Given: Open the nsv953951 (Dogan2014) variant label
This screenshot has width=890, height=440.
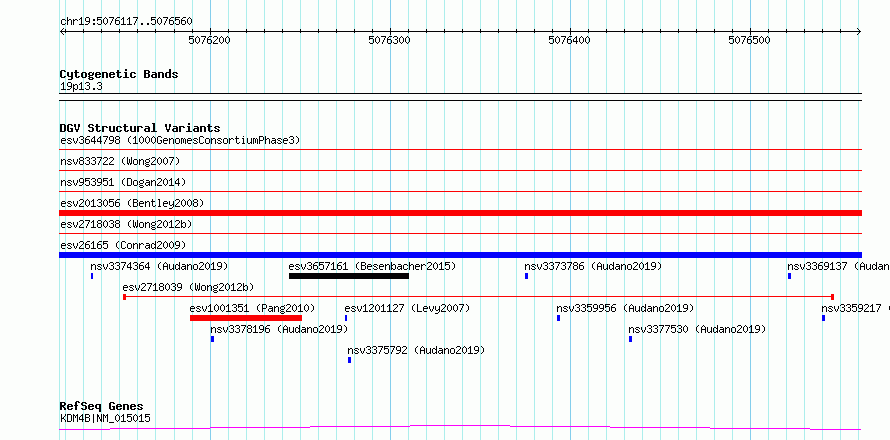Looking at the screenshot, I should click(123, 183).
